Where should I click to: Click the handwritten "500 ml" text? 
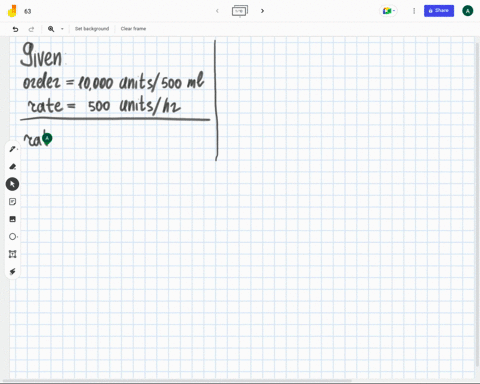point(183,81)
